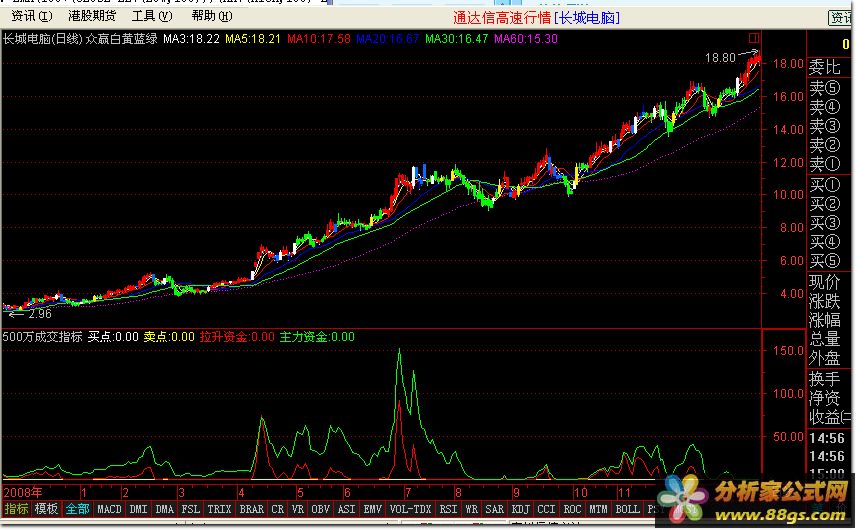
Task: Switch to the 模板 tab
Action: (x=46, y=509)
